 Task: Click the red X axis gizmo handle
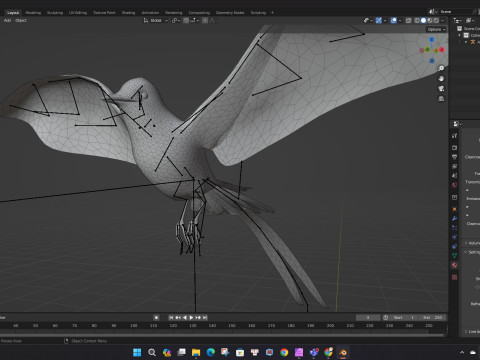click(x=442, y=50)
